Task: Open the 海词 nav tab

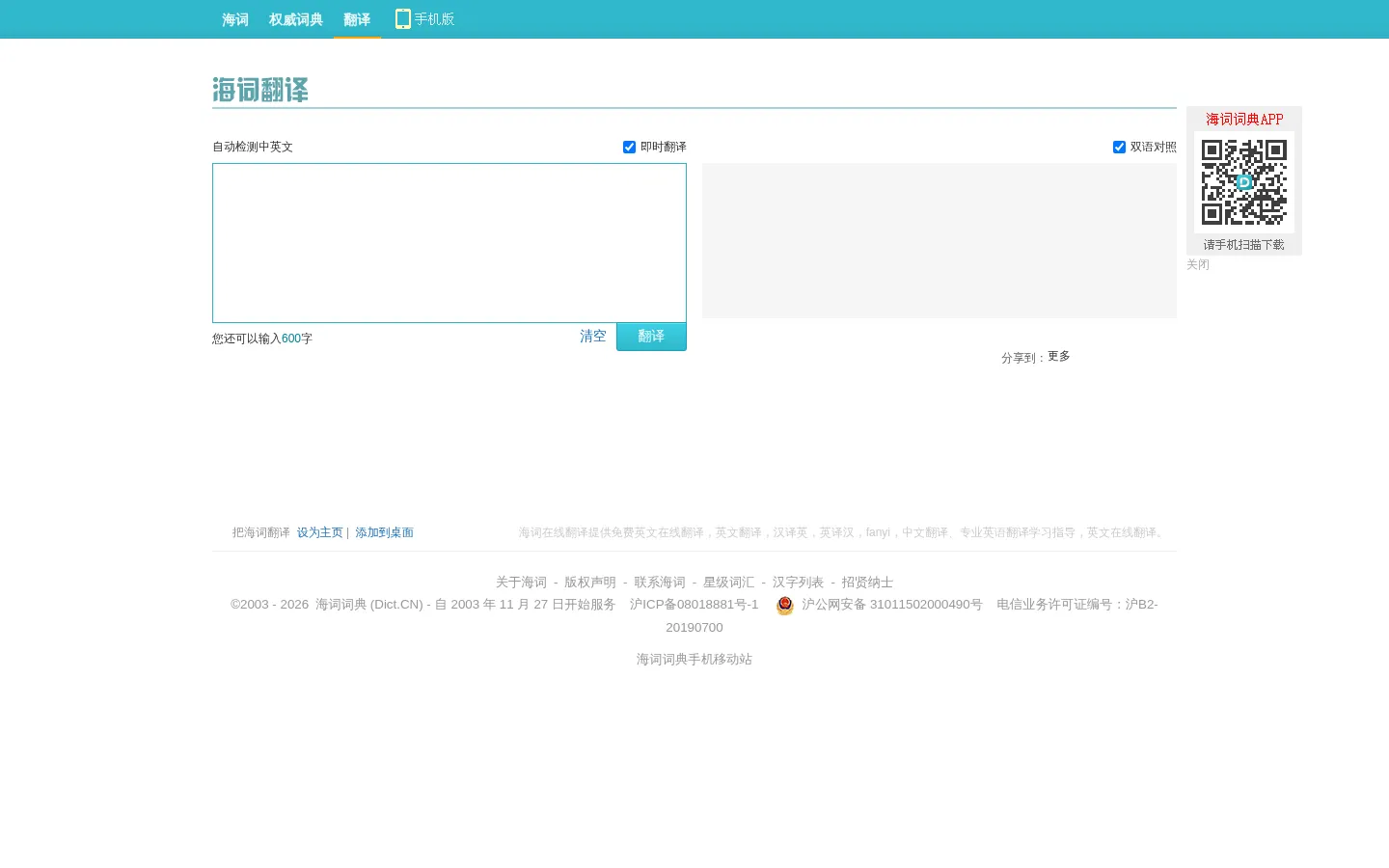Action: pyautogui.click(x=235, y=19)
